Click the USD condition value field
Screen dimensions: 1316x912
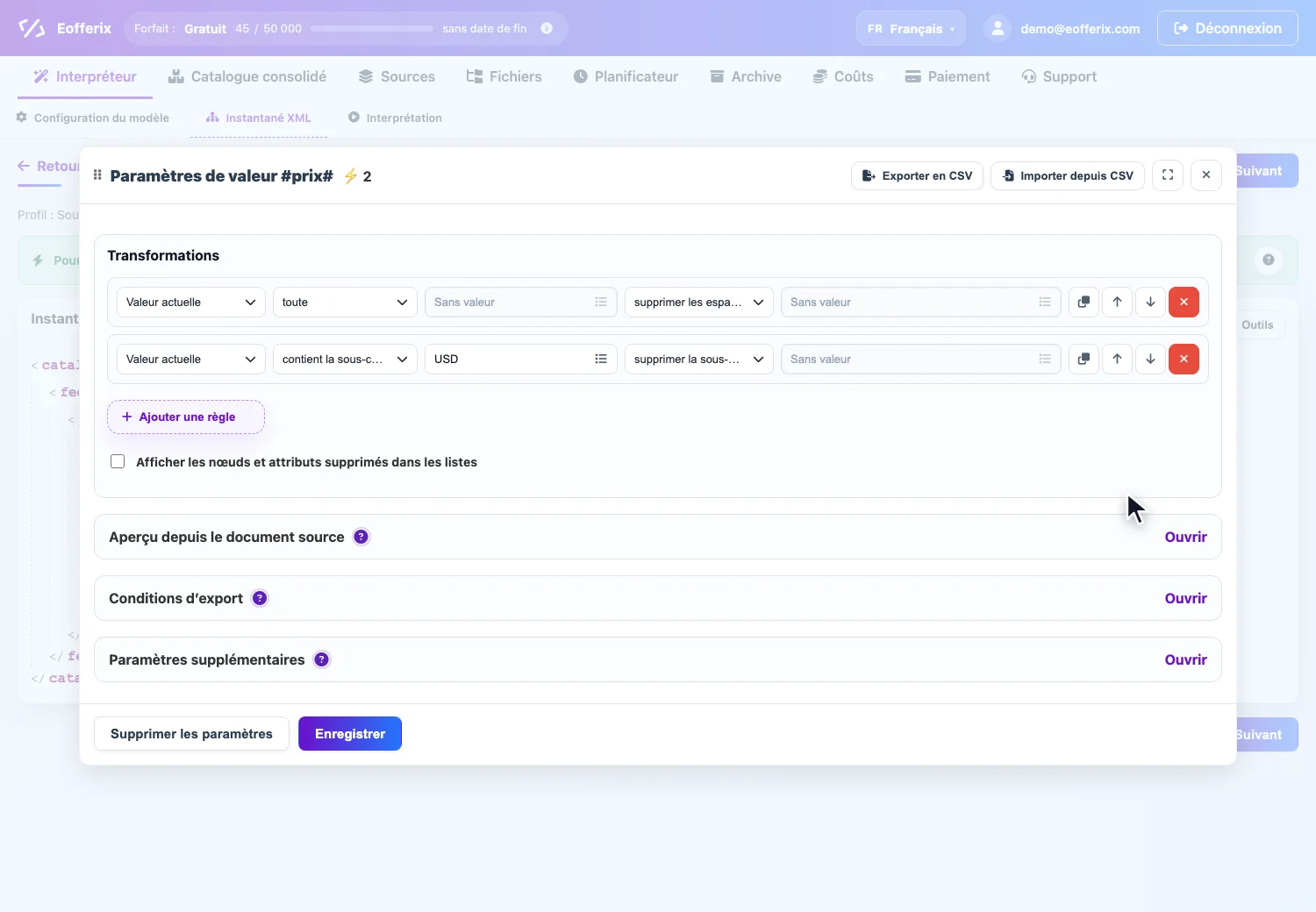[521, 360]
